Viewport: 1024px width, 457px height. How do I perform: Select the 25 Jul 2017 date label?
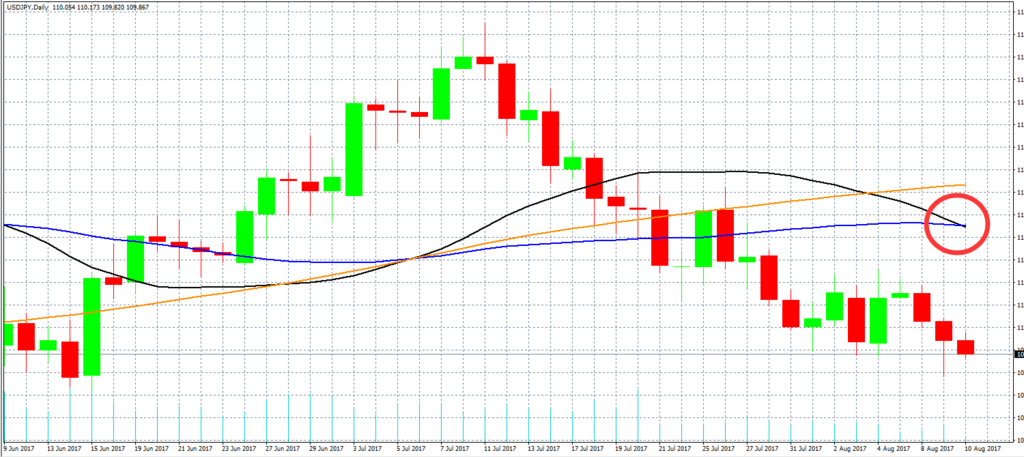coord(720,449)
